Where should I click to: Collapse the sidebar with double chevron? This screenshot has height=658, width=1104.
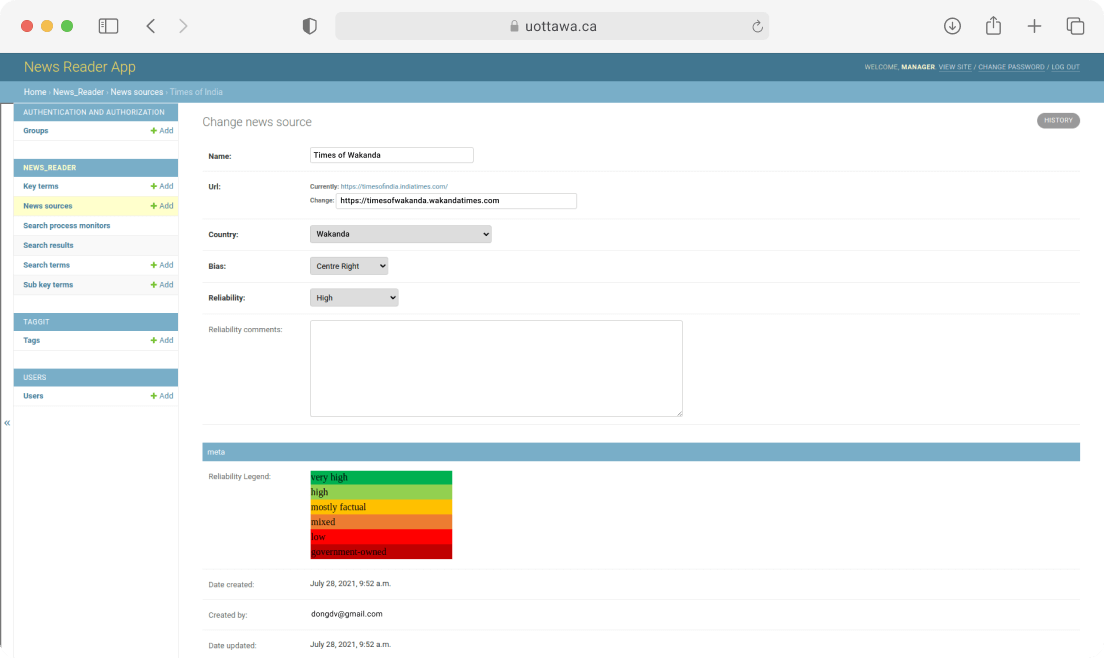tap(7, 423)
